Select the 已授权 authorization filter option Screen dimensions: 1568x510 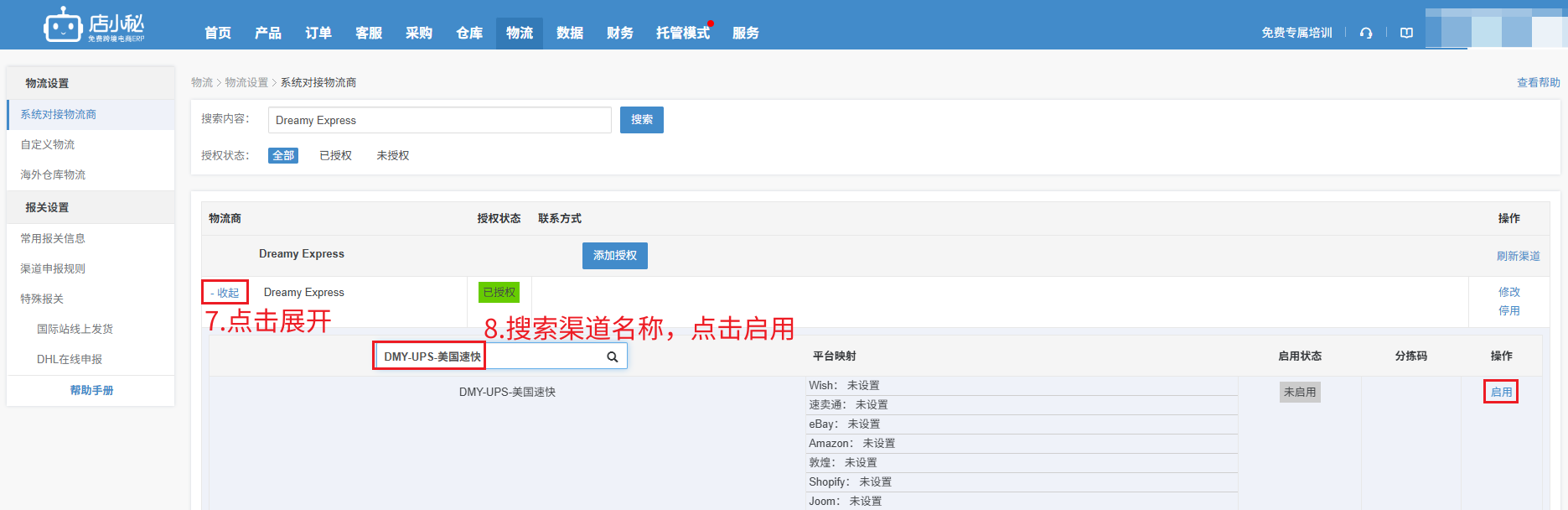(335, 155)
